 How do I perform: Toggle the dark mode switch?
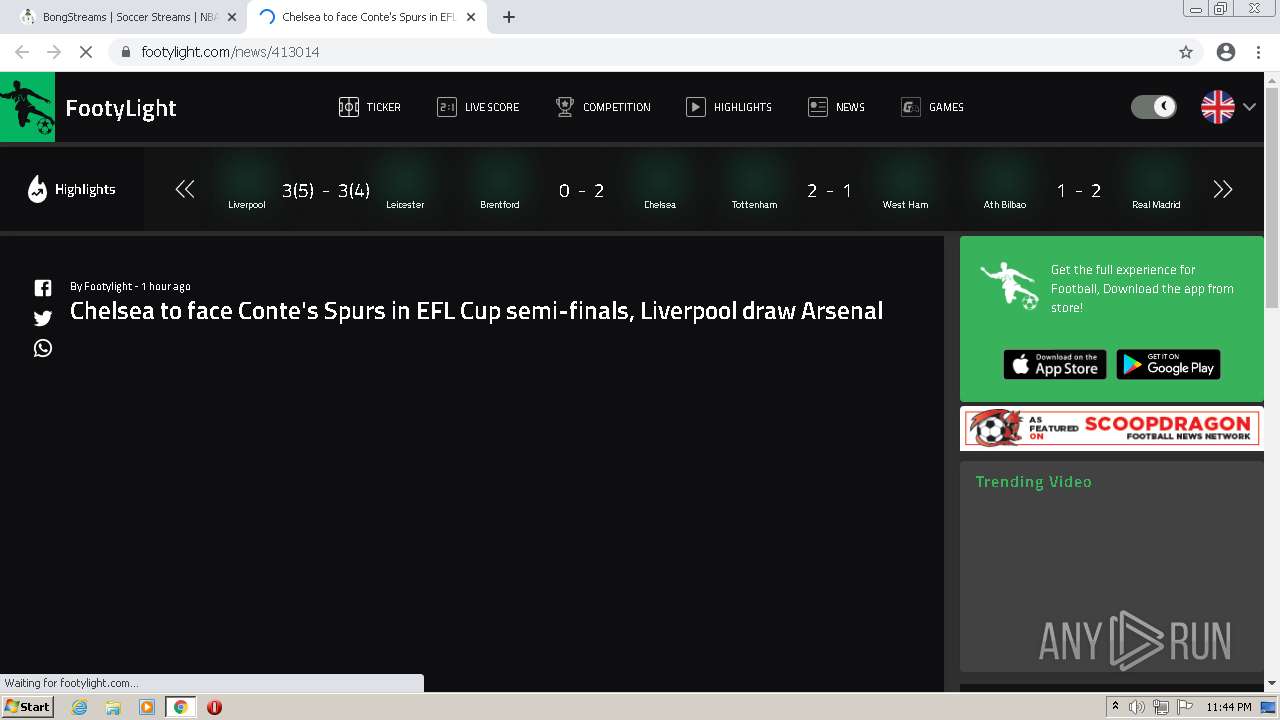point(1154,107)
